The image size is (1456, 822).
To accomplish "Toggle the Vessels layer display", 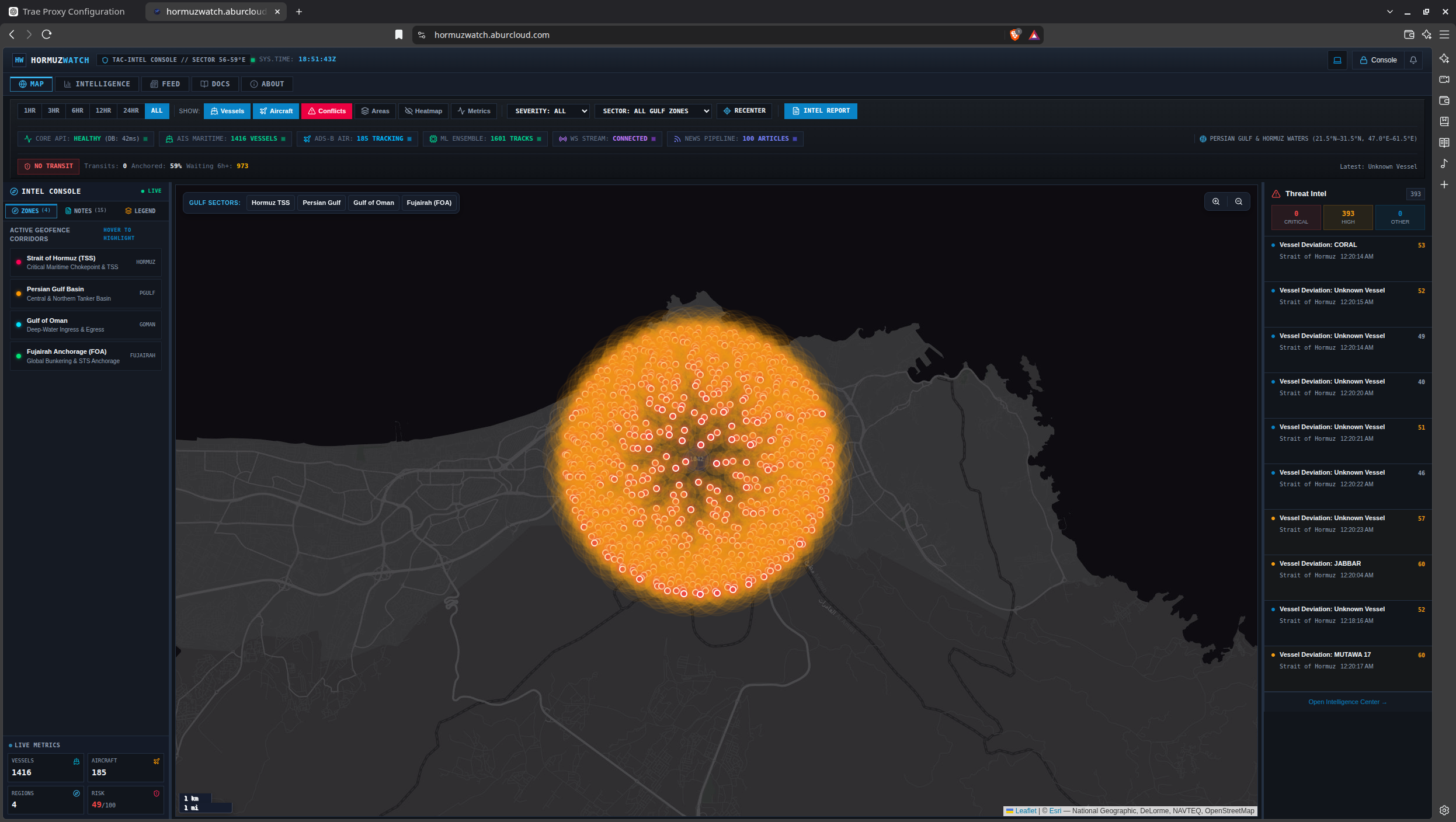I will pyautogui.click(x=227, y=111).
